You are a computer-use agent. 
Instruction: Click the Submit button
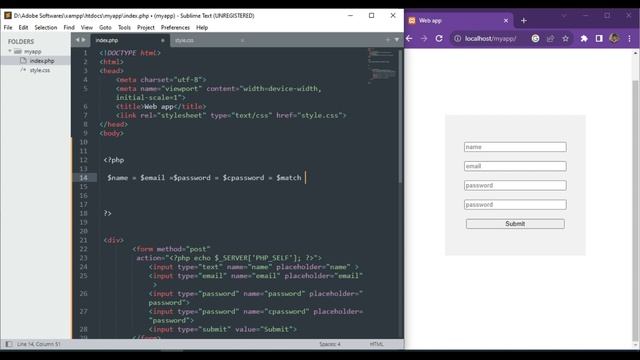click(x=515, y=224)
